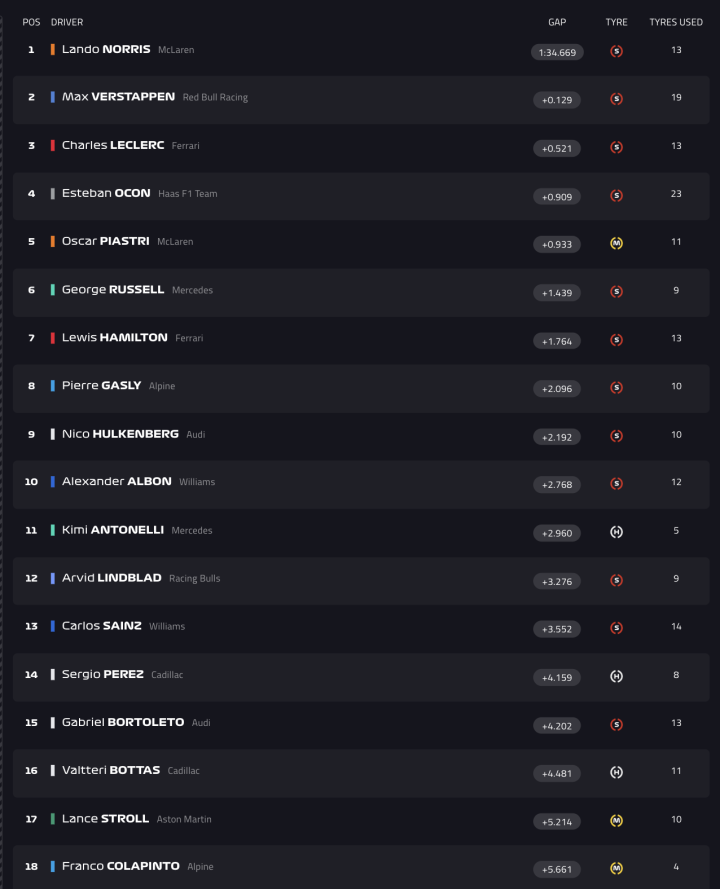Click Sergio Perez's hard tyre icon

(x=616, y=676)
